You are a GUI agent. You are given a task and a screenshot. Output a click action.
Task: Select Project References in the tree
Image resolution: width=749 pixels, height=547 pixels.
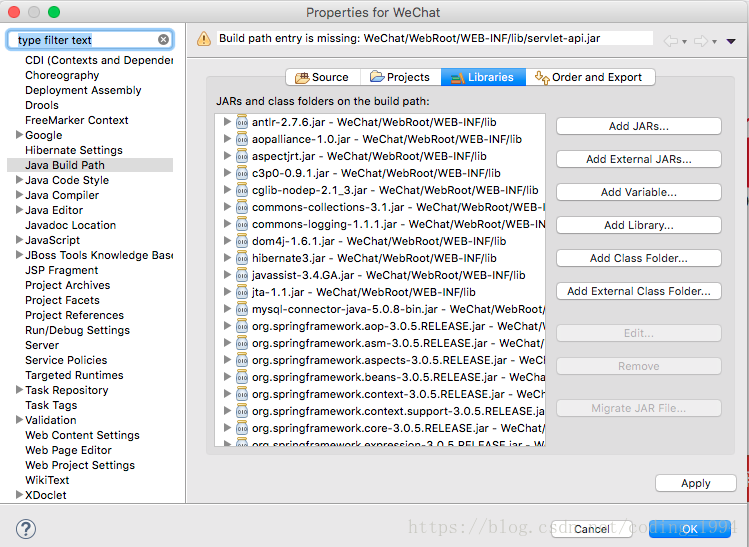click(75, 315)
